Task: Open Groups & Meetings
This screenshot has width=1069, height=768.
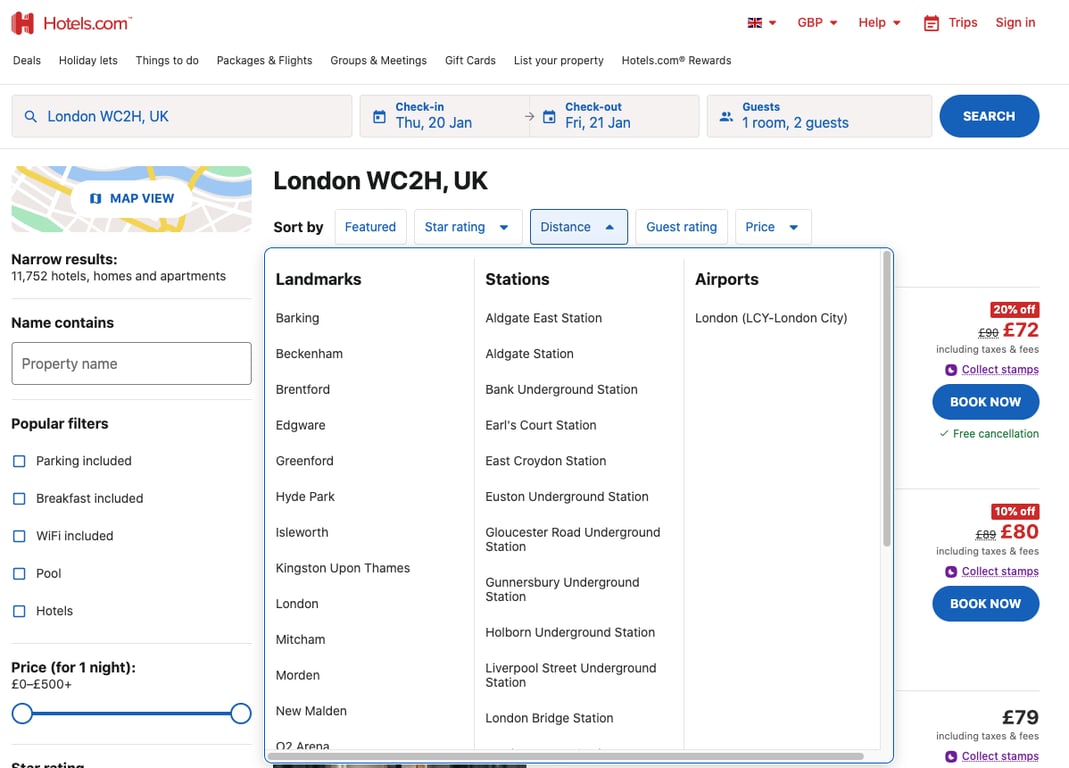Action: [x=378, y=61]
